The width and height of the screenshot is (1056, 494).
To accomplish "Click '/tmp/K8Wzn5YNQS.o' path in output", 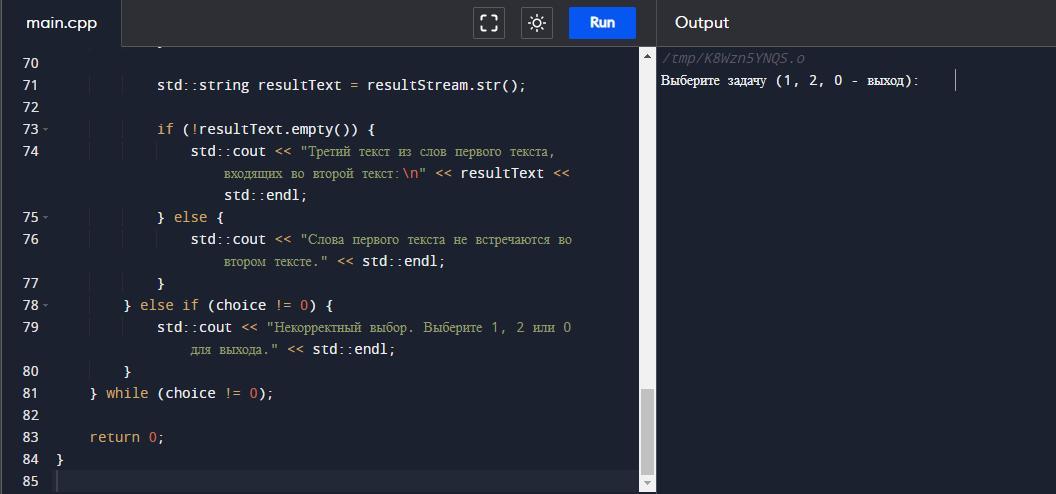I will [733, 59].
